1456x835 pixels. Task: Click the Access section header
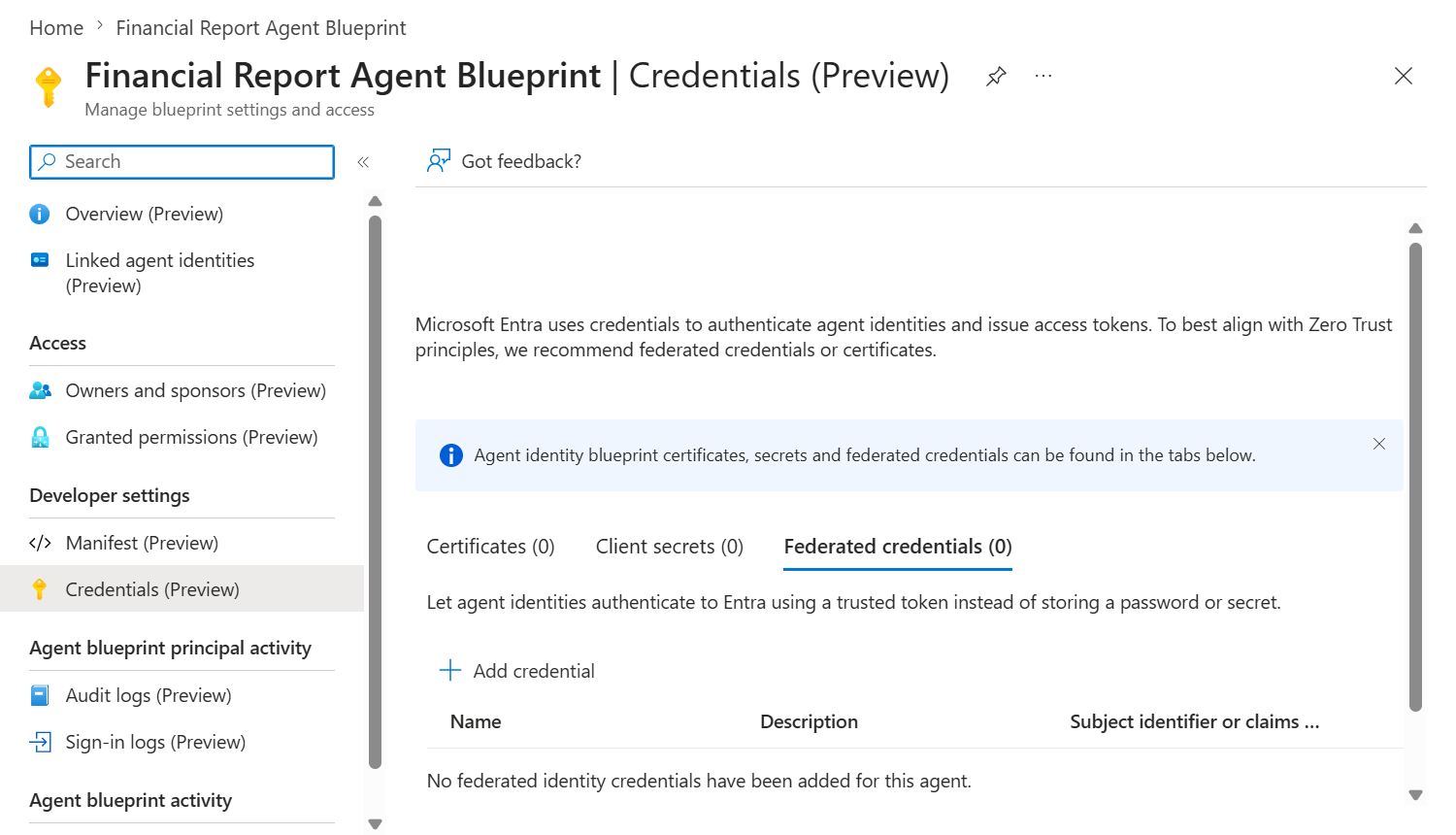(58, 343)
